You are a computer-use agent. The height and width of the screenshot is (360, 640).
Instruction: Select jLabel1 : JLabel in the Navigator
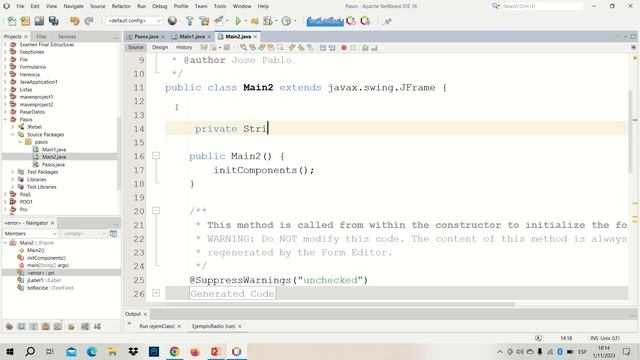44,280
